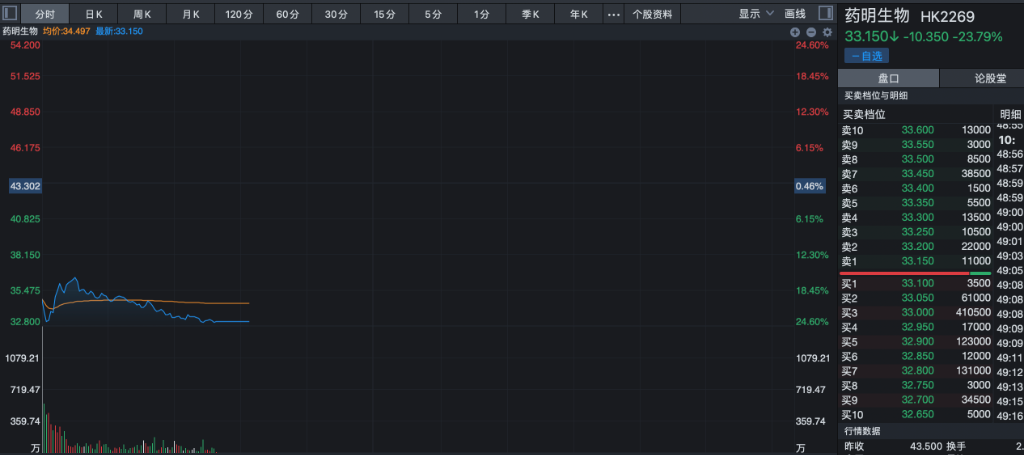
Task: Click the highlighted 43.302 price axis label
Action: pyautogui.click(x=26, y=186)
